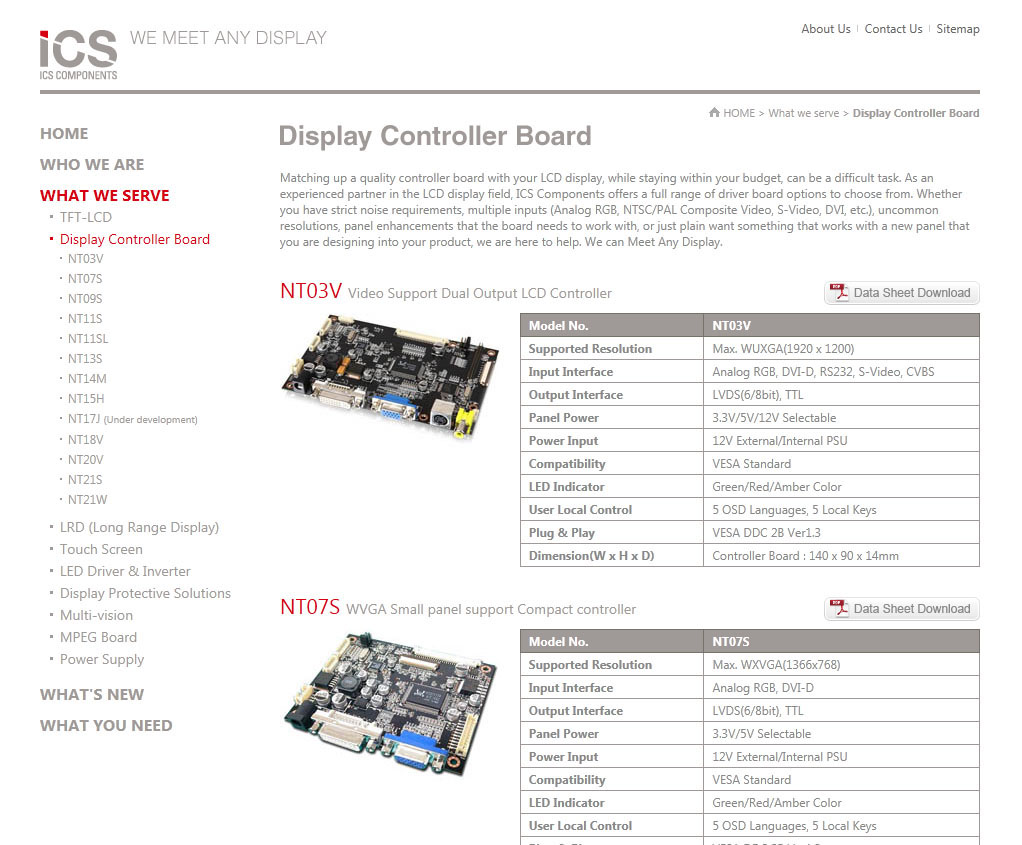Jump to NT14M in sidebar list
Image resolution: width=1022 pixels, height=845 pixels.
pos(87,379)
